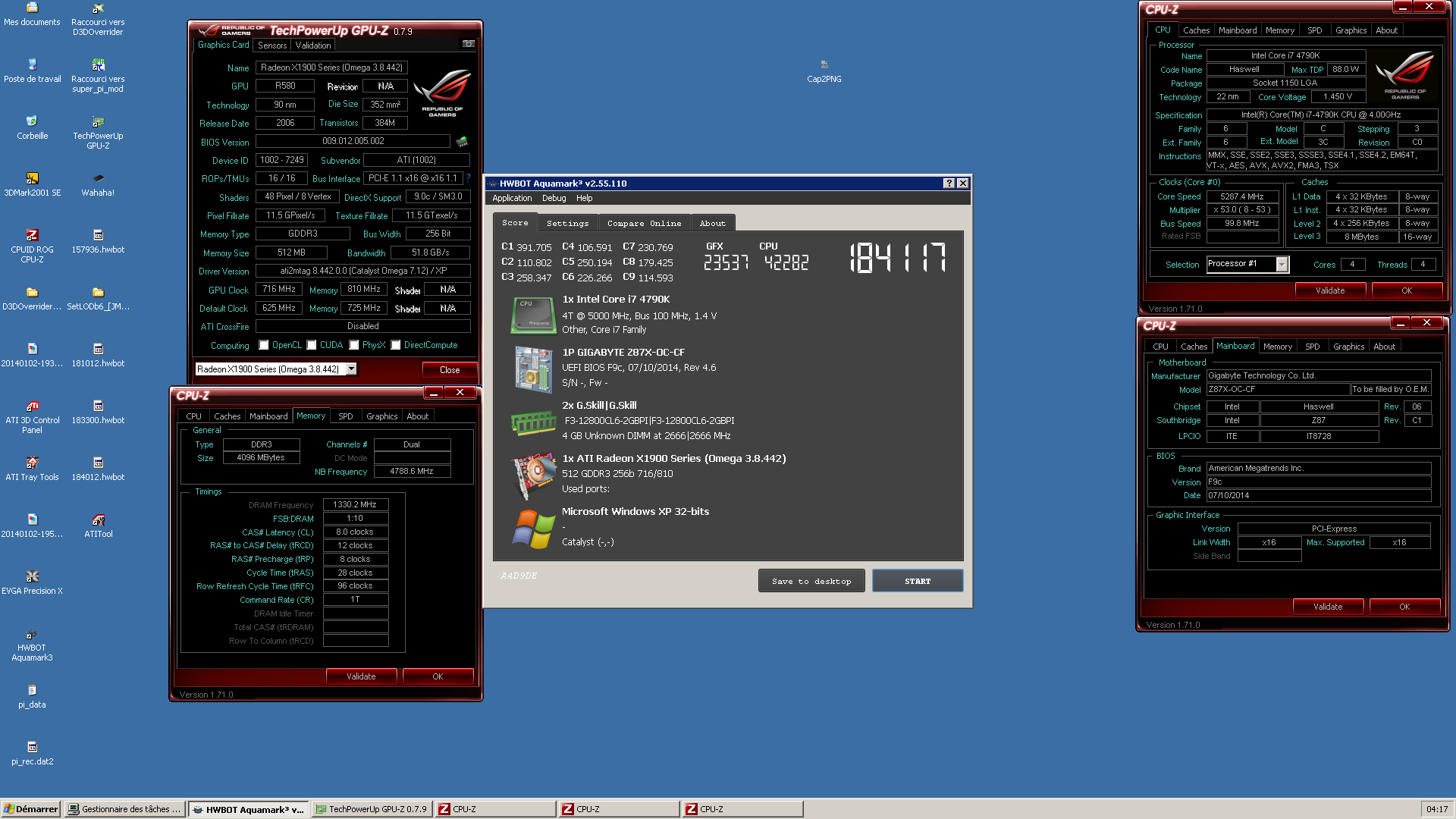Click Aquamark START button
The width and height of the screenshot is (1456, 819).
[x=918, y=581]
